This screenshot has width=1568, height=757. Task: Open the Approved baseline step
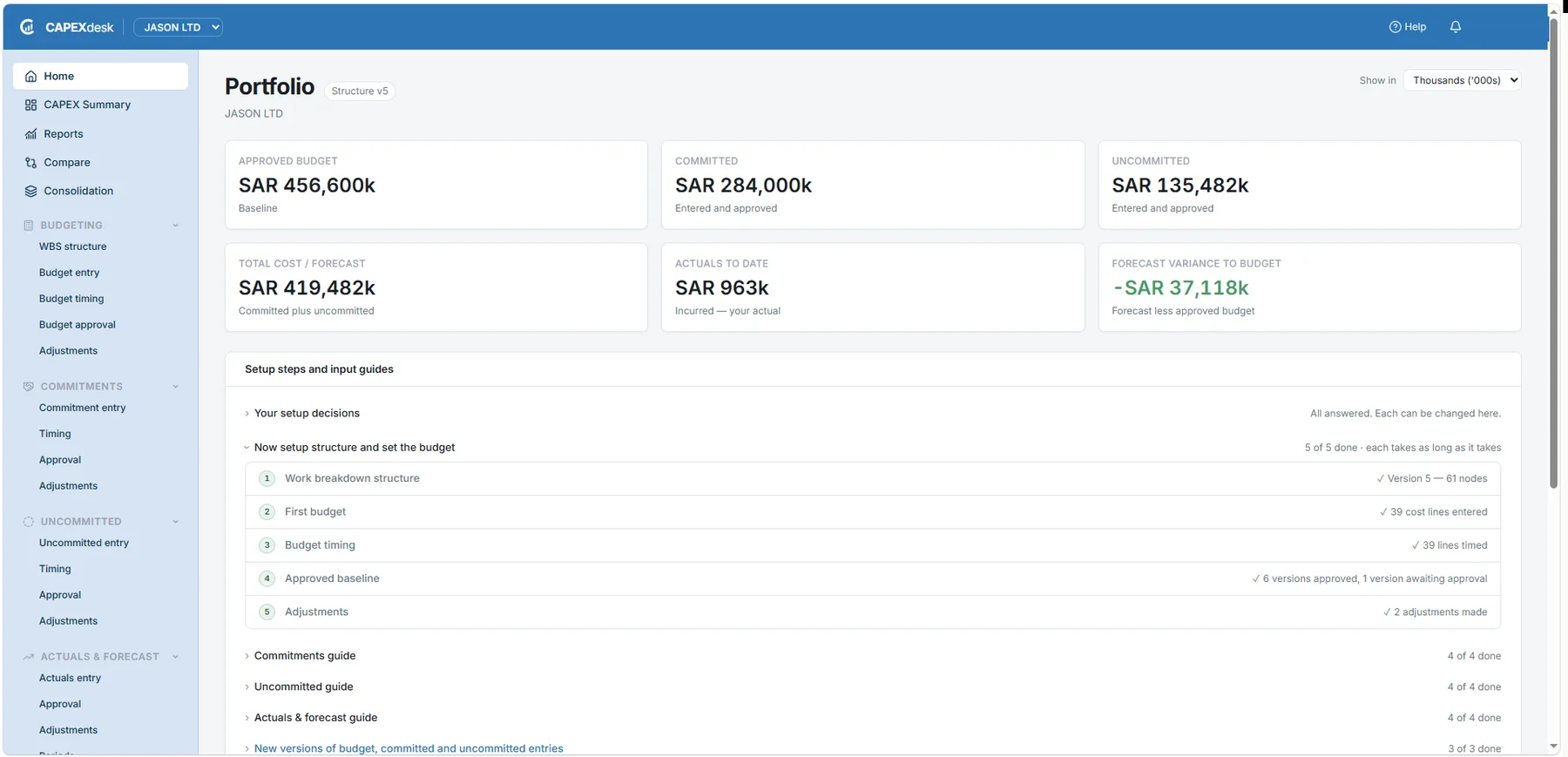click(873, 578)
